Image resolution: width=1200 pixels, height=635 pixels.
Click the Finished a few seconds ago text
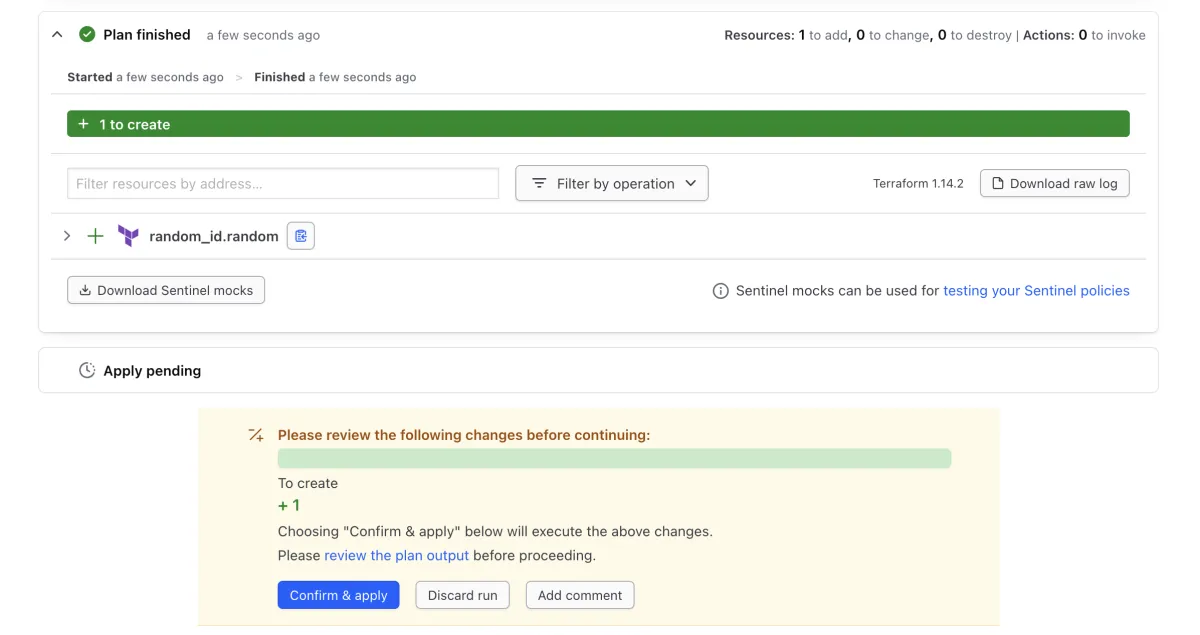(x=335, y=77)
